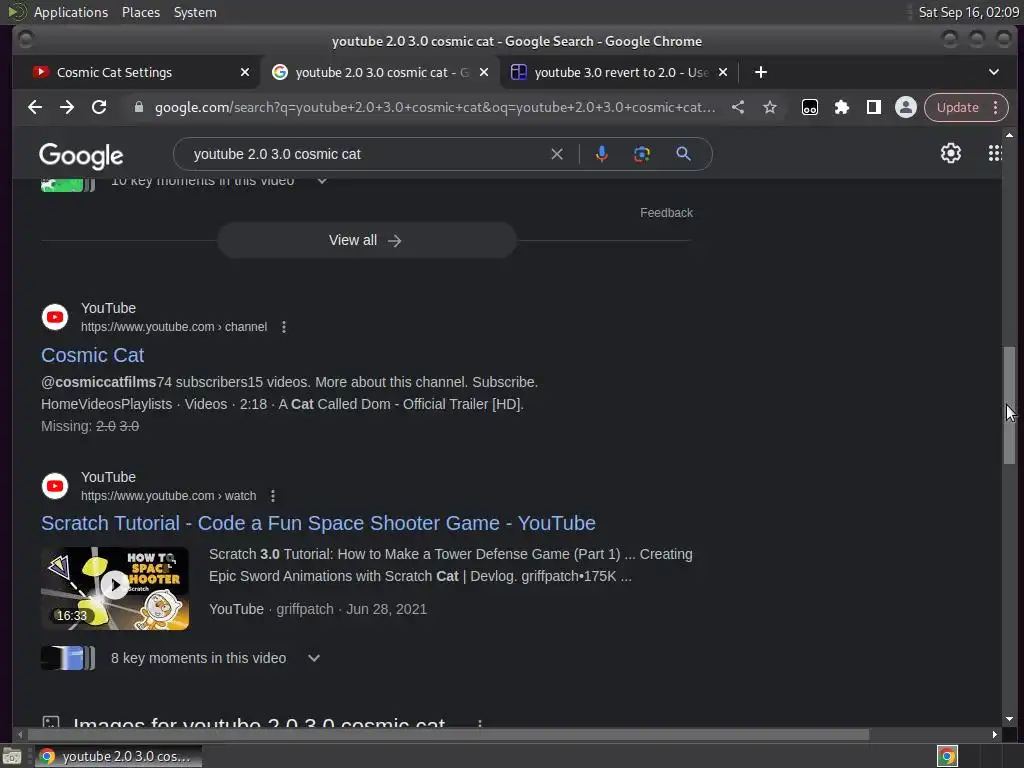
Task: Click the scroll-down arrow of page
Action: point(1010,719)
